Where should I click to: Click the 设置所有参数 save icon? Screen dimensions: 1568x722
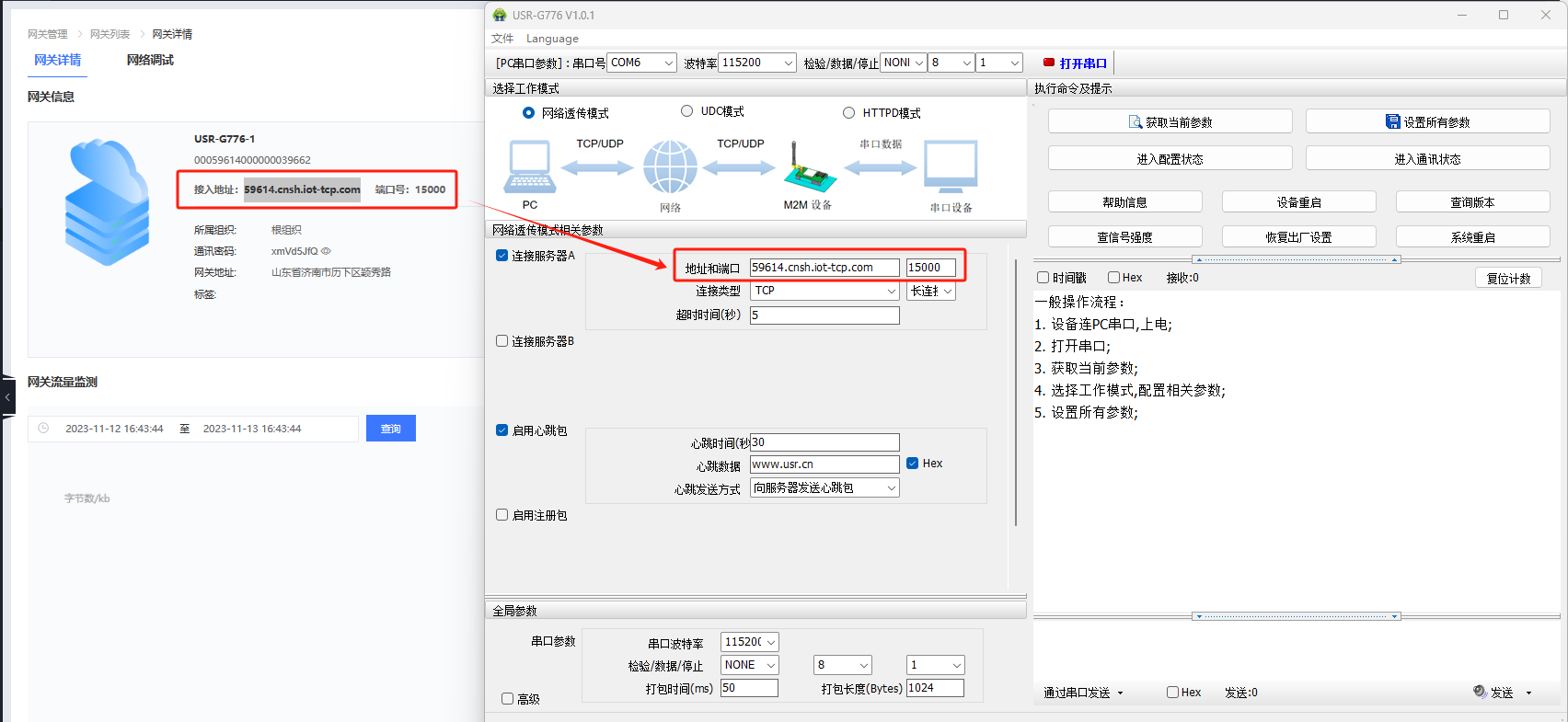pyautogui.click(x=1392, y=122)
